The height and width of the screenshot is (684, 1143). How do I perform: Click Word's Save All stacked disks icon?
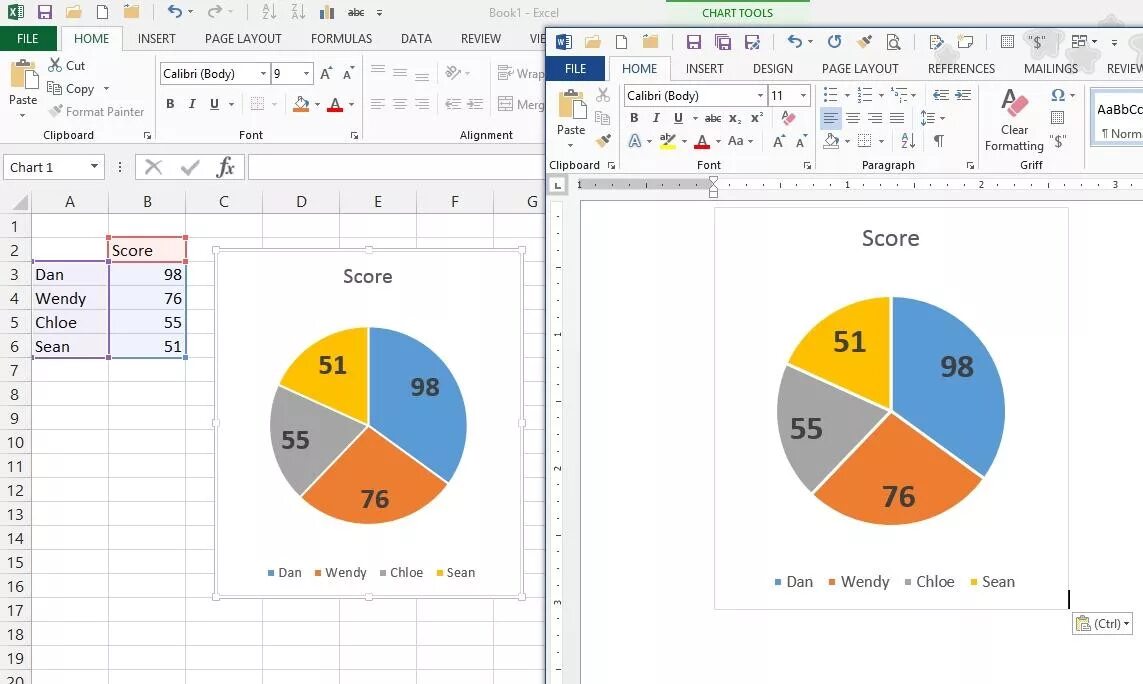(722, 42)
